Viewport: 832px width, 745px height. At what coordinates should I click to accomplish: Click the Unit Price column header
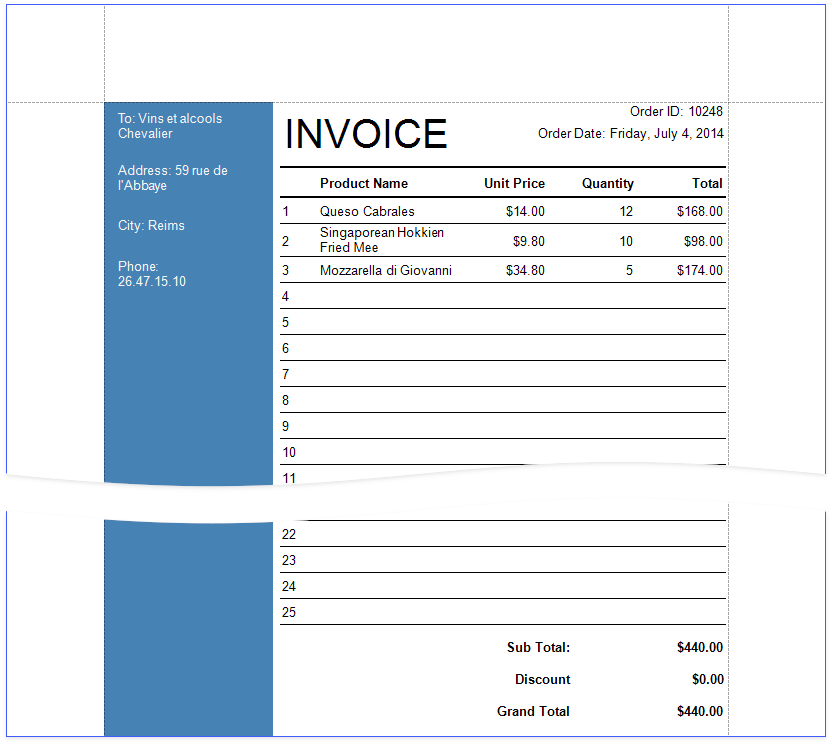tap(514, 183)
